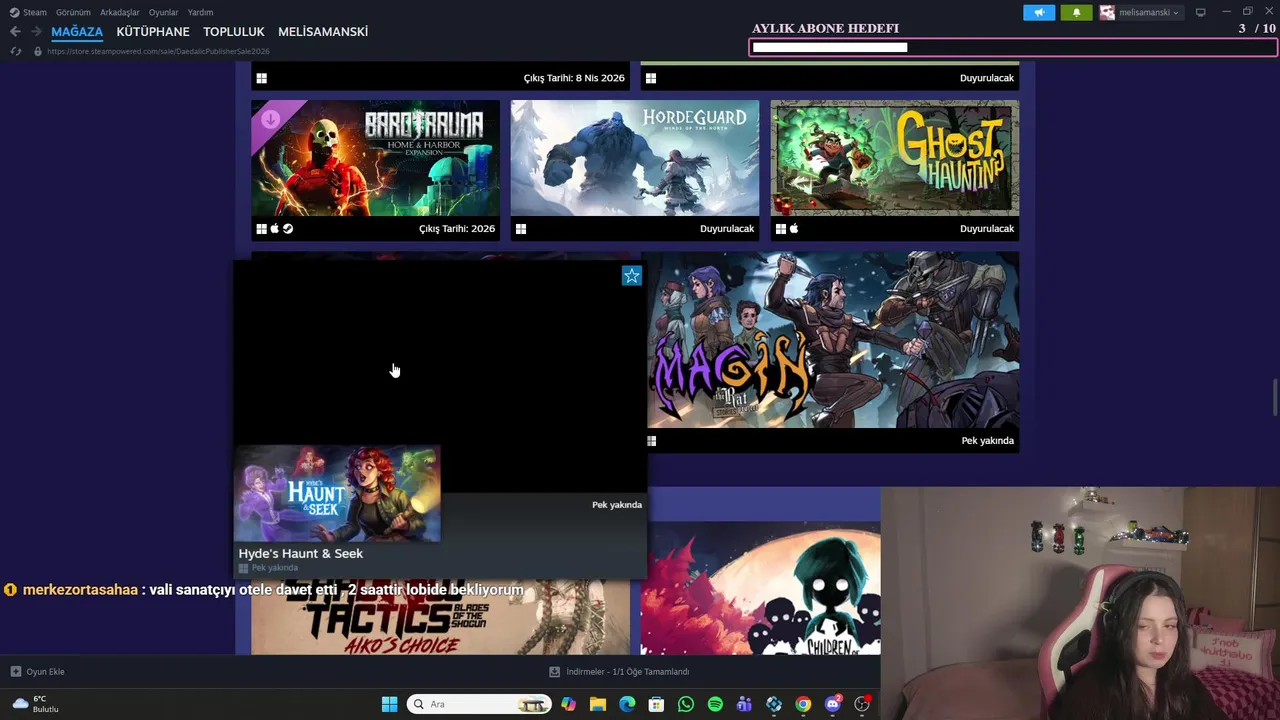Click the Apple icon under Barotrauma
The height and width of the screenshot is (720, 1280).
point(275,229)
